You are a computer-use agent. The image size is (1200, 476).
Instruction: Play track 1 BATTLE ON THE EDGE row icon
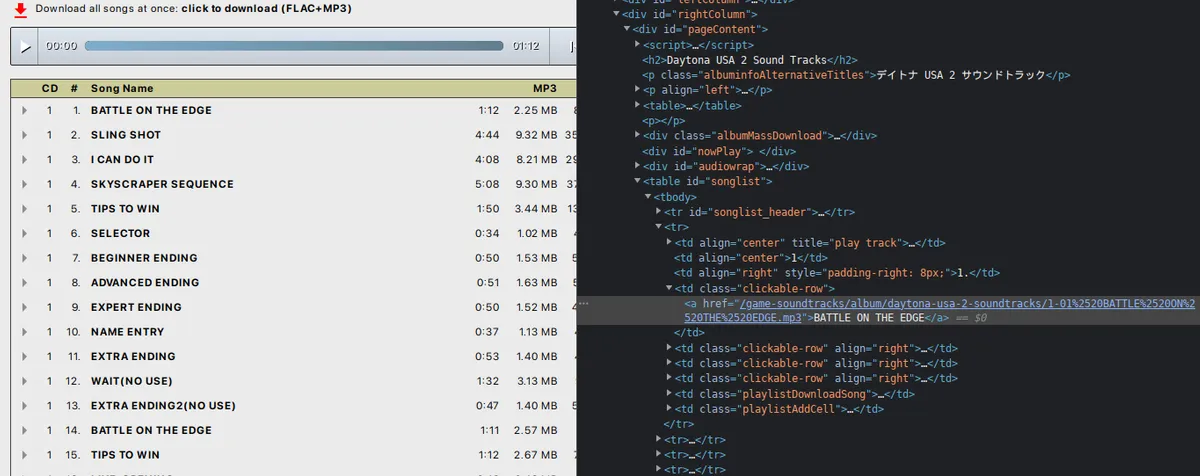[24, 110]
